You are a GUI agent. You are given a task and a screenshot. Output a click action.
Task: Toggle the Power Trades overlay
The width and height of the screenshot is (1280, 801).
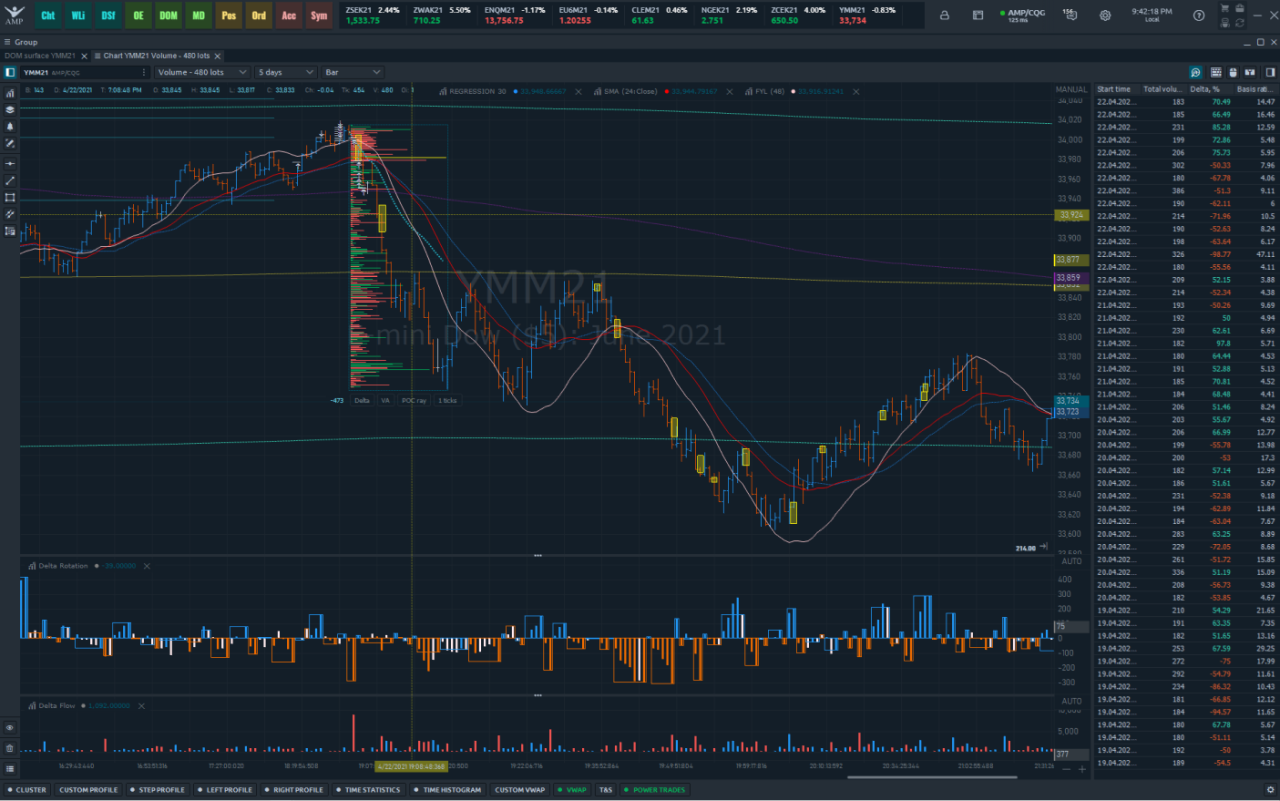point(655,790)
